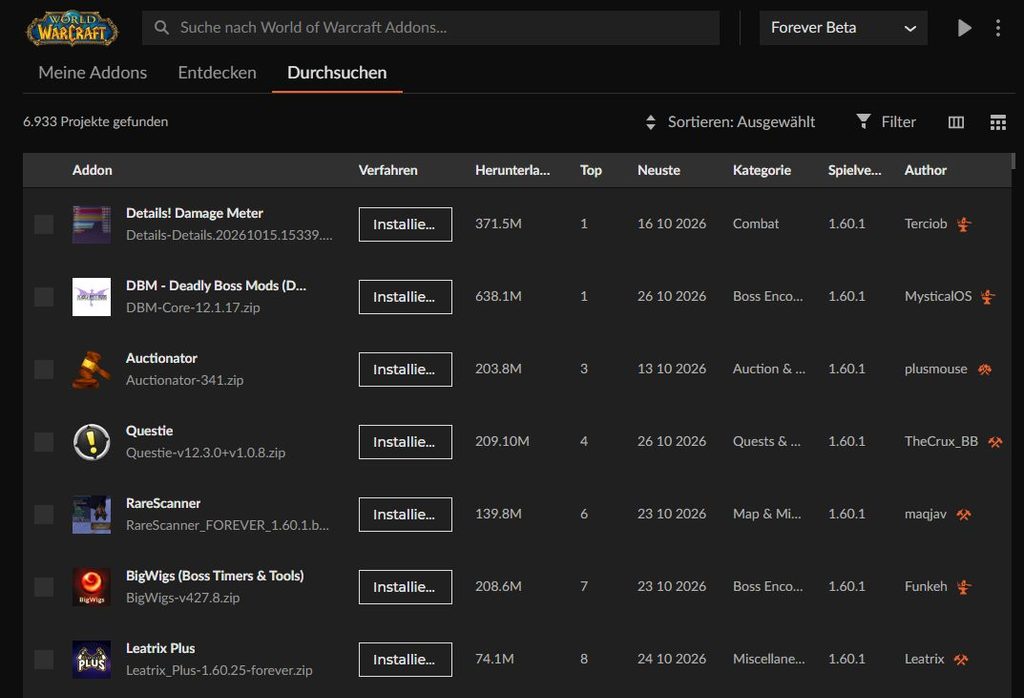Switch to the column layout view icon

pos(956,122)
